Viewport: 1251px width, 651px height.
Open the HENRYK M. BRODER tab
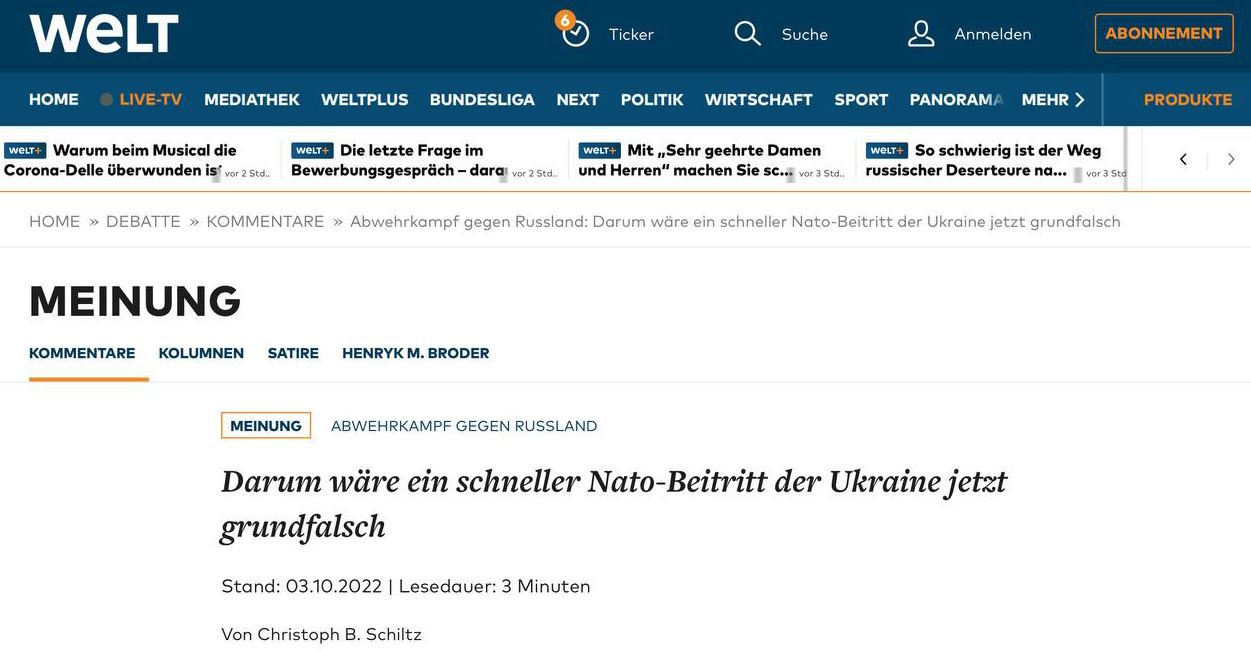(x=415, y=353)
